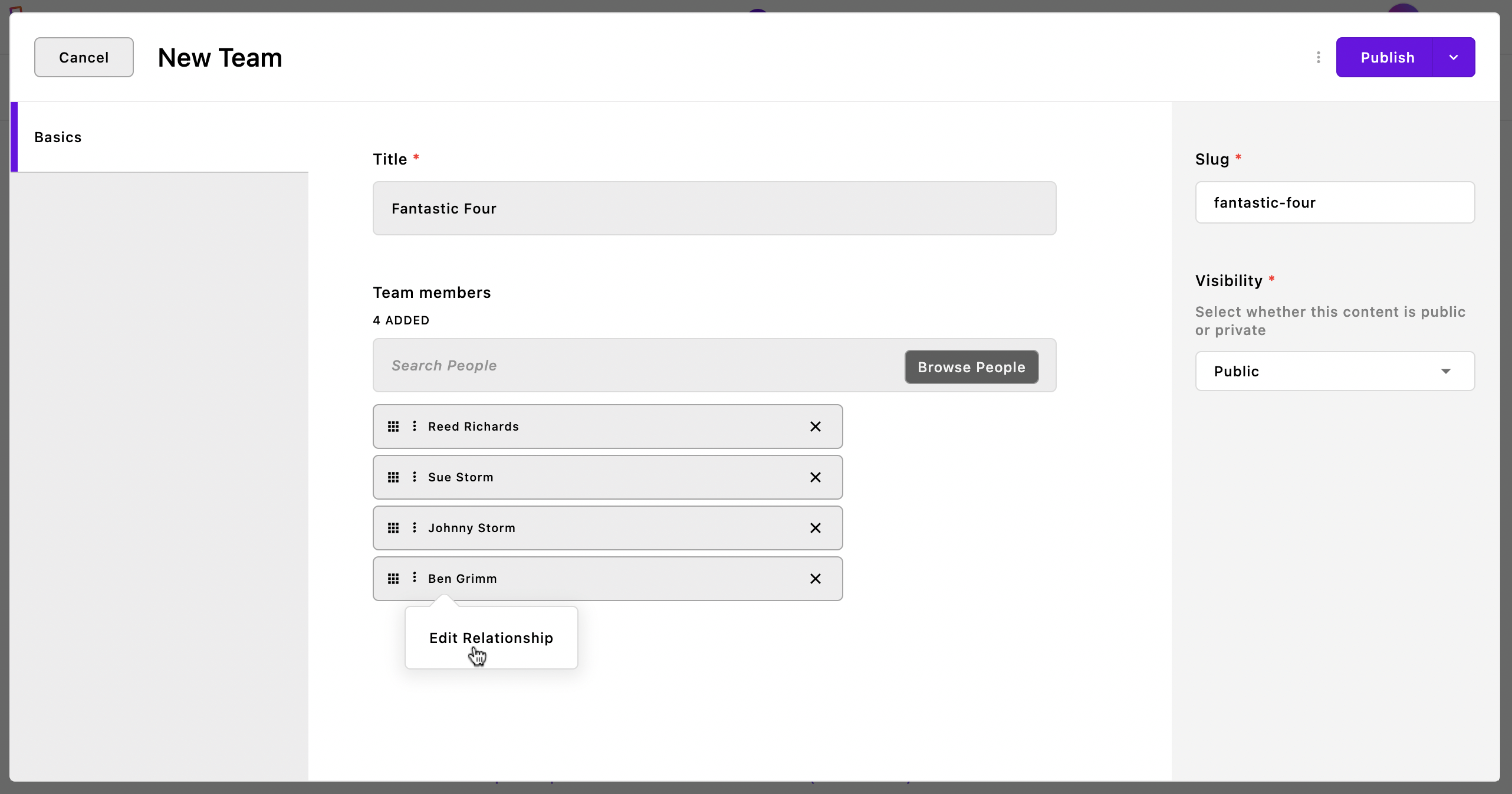1512x794 pixels.
Task: Open the options ellipsis for Sue Storm
Action: 414,477
